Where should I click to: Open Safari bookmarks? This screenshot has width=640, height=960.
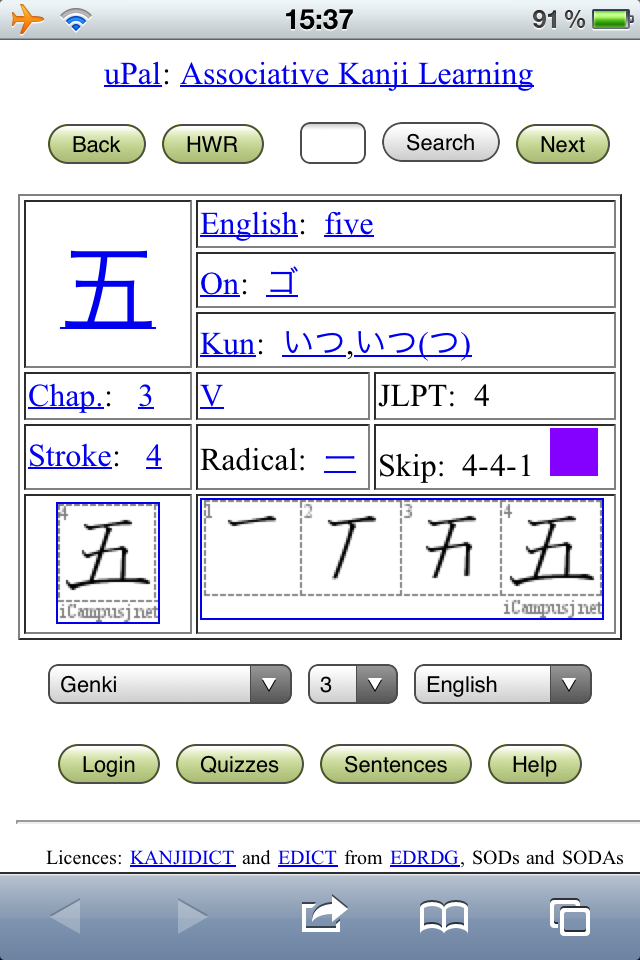tap(443, 917)
